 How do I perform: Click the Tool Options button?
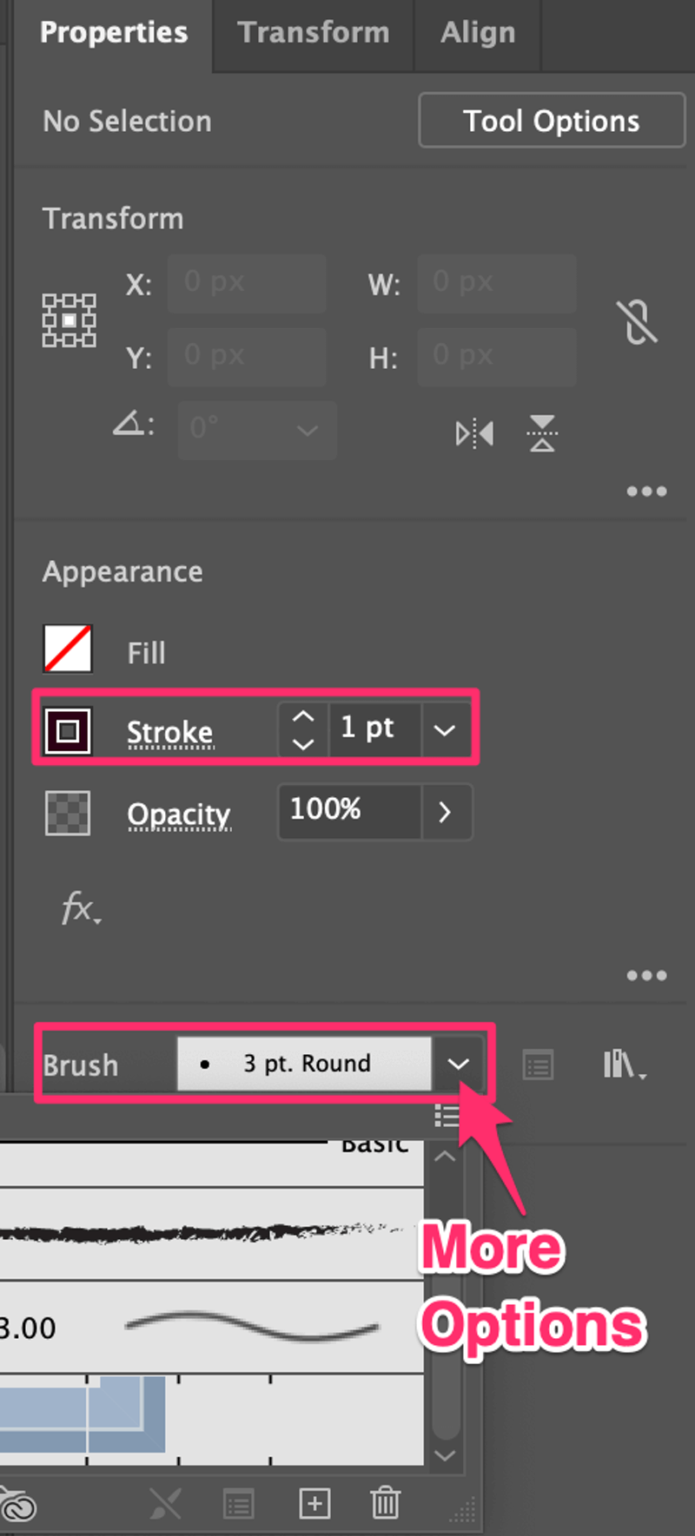tap(551, 120)
